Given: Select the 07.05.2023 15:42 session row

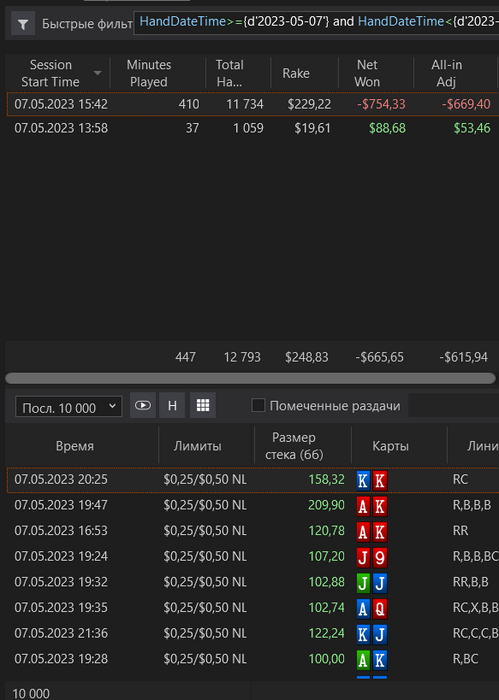Looking at the screenshot, I should tap(253, 104).
